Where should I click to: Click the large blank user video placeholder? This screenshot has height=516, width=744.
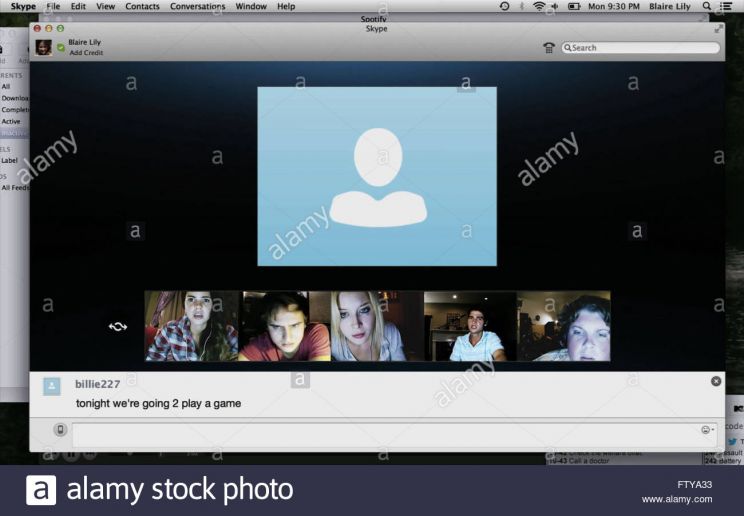click(377, 176)
